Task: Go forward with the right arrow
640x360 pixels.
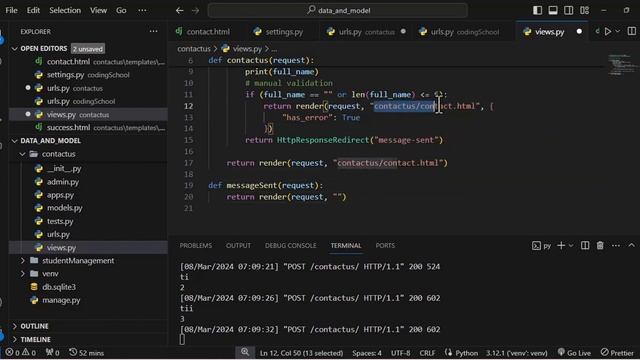Action: coord(196,11)
